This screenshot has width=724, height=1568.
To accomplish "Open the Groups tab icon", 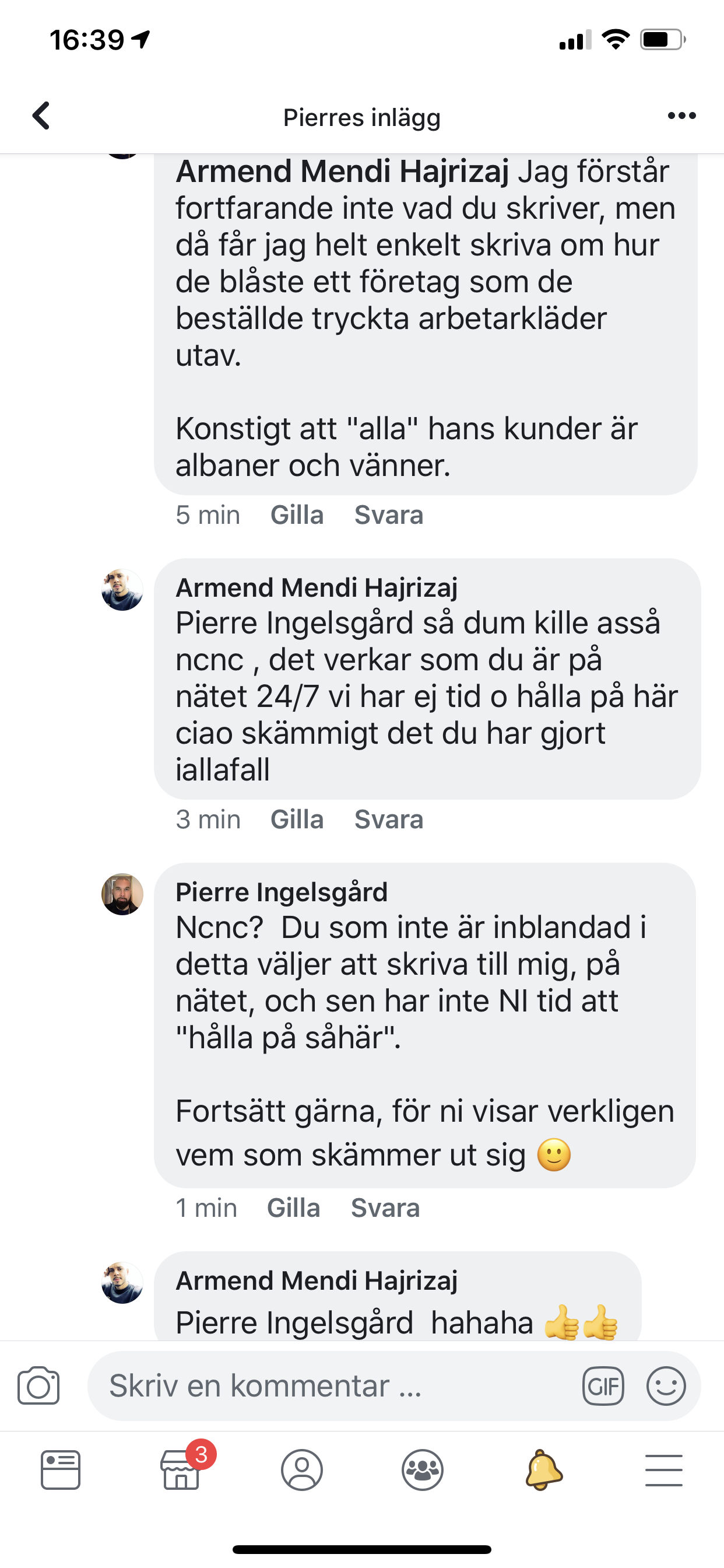I will coord(422,1469).
